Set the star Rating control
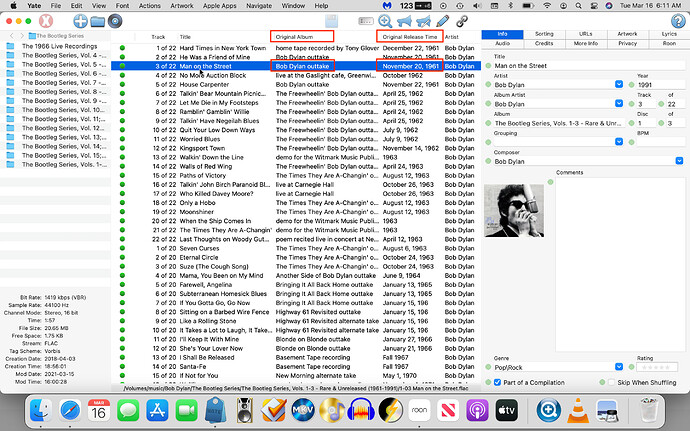 pos(656,367)
